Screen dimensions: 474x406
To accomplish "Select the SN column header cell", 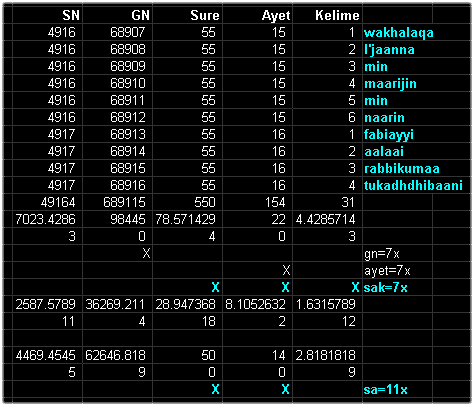I will click(x=48, y=15).
